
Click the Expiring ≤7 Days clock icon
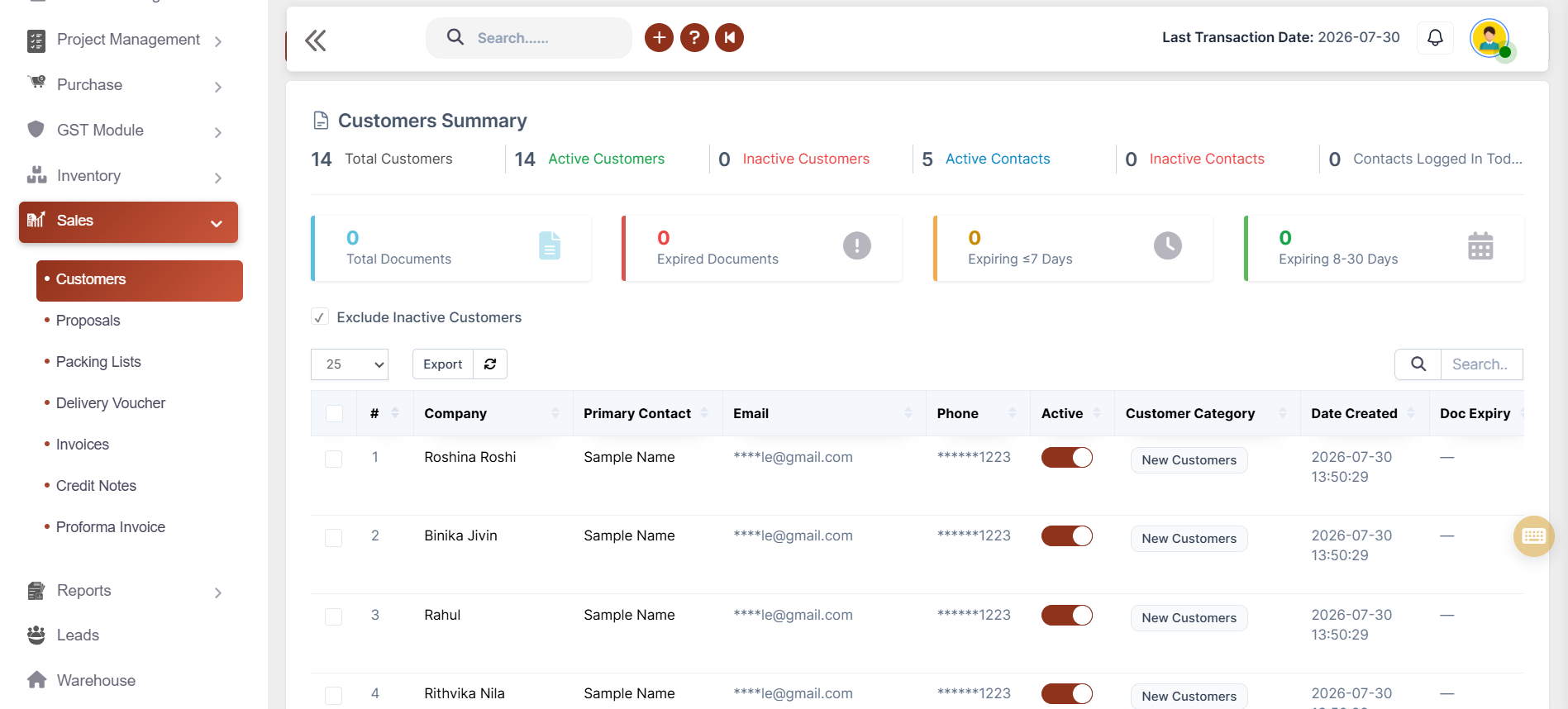tap(1168, 245)
